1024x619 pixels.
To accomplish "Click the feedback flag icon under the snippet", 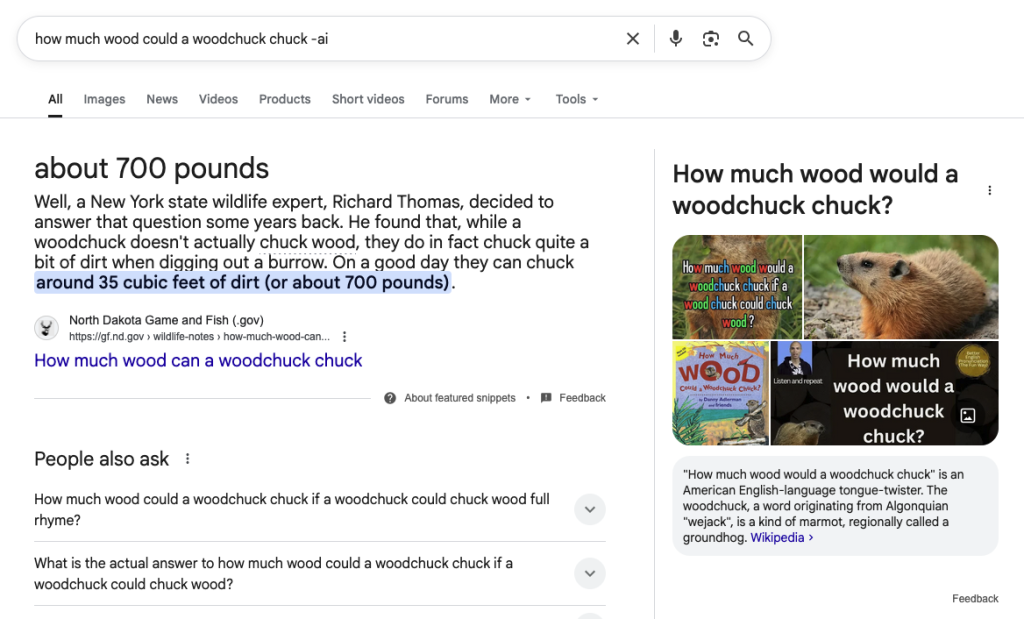I will point(546,398).
